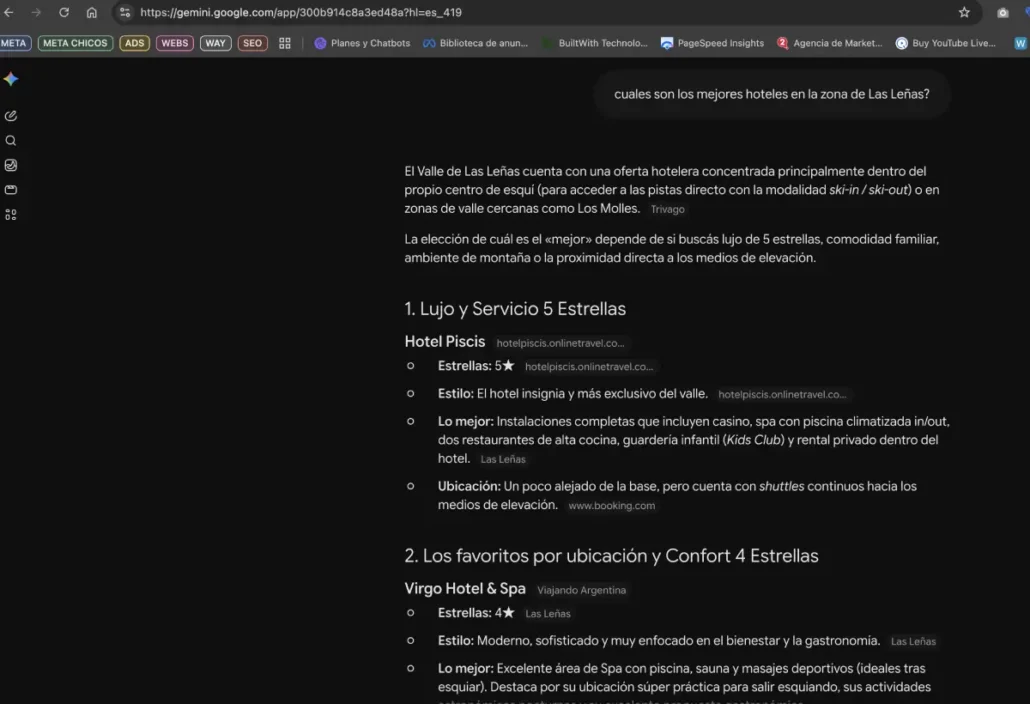Open Las Leñas chip beside Estrellas: 4★
The height and width of the screenshot is (704, 1030).
point(548,613)
